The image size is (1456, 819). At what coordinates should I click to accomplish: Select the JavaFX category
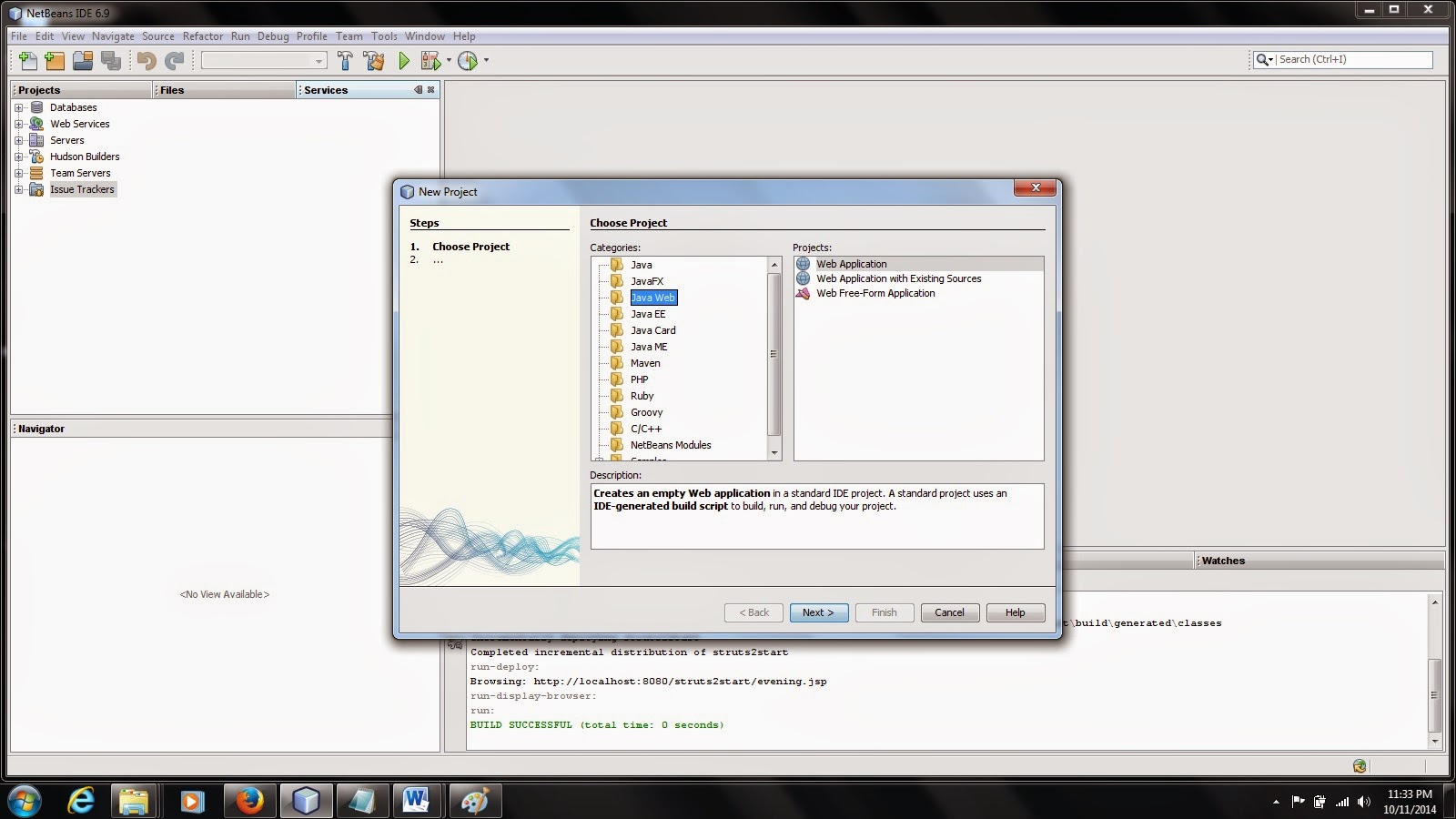click(647, 281)
